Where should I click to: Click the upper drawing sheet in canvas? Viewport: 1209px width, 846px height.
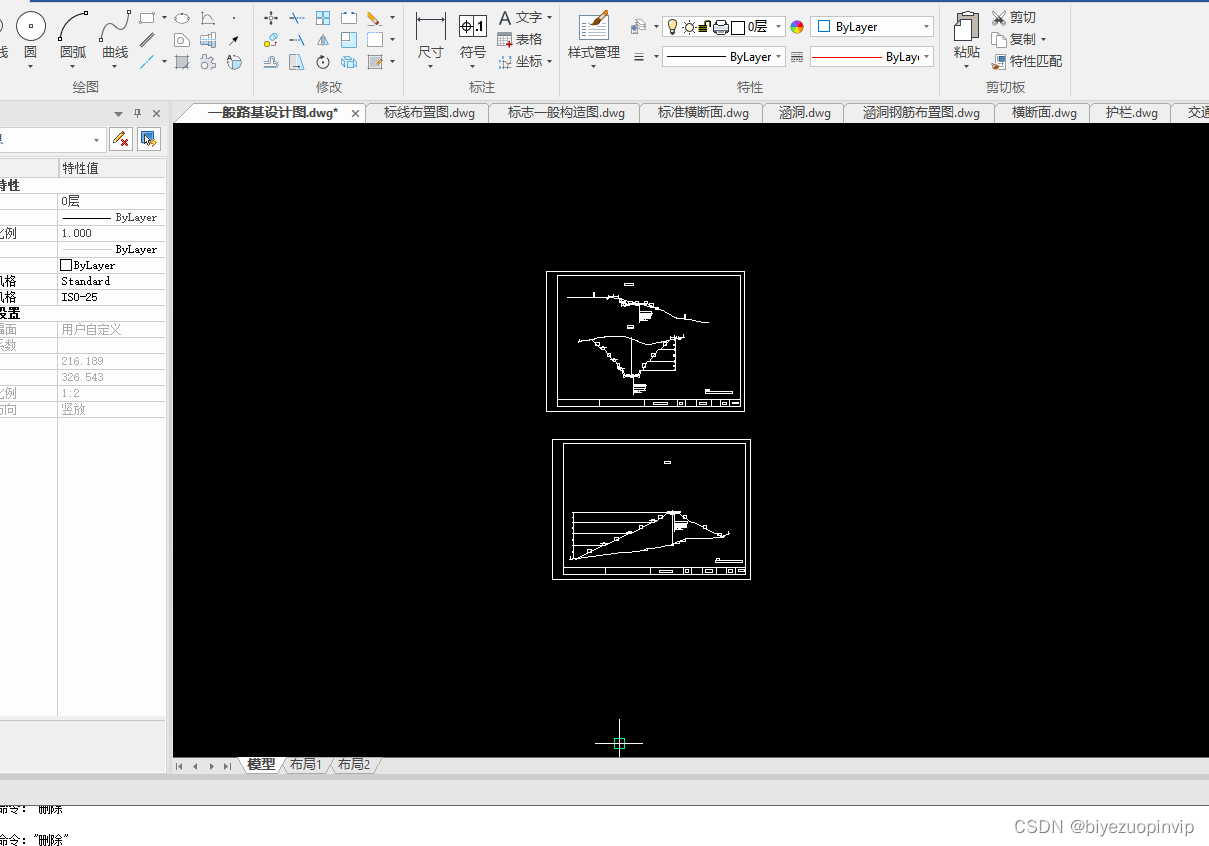(x=645, y=341)
